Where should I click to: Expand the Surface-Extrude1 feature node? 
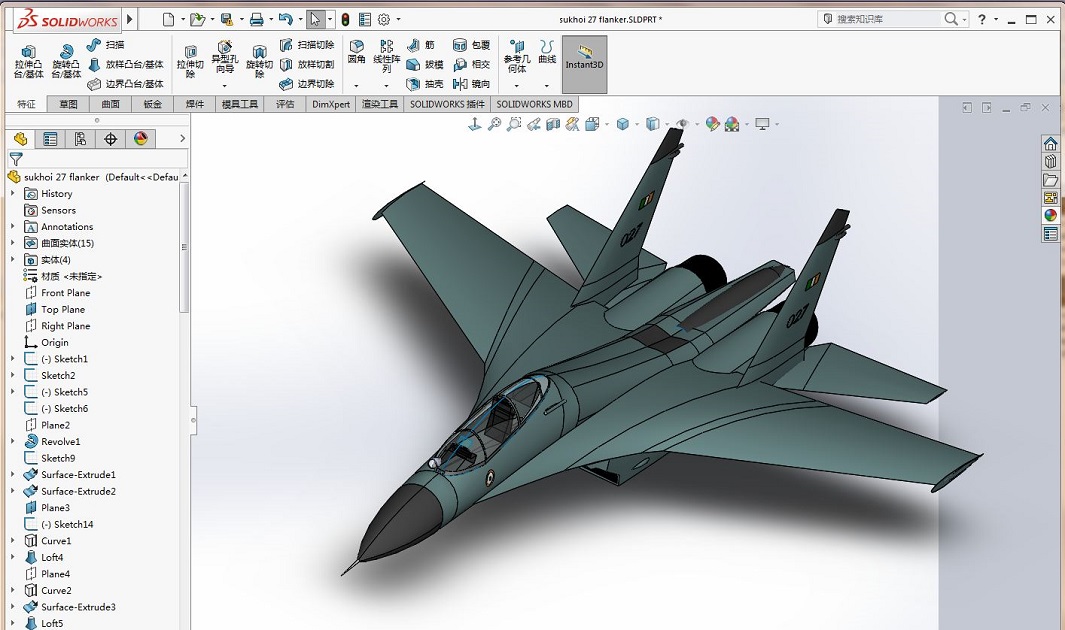point(12,475)
